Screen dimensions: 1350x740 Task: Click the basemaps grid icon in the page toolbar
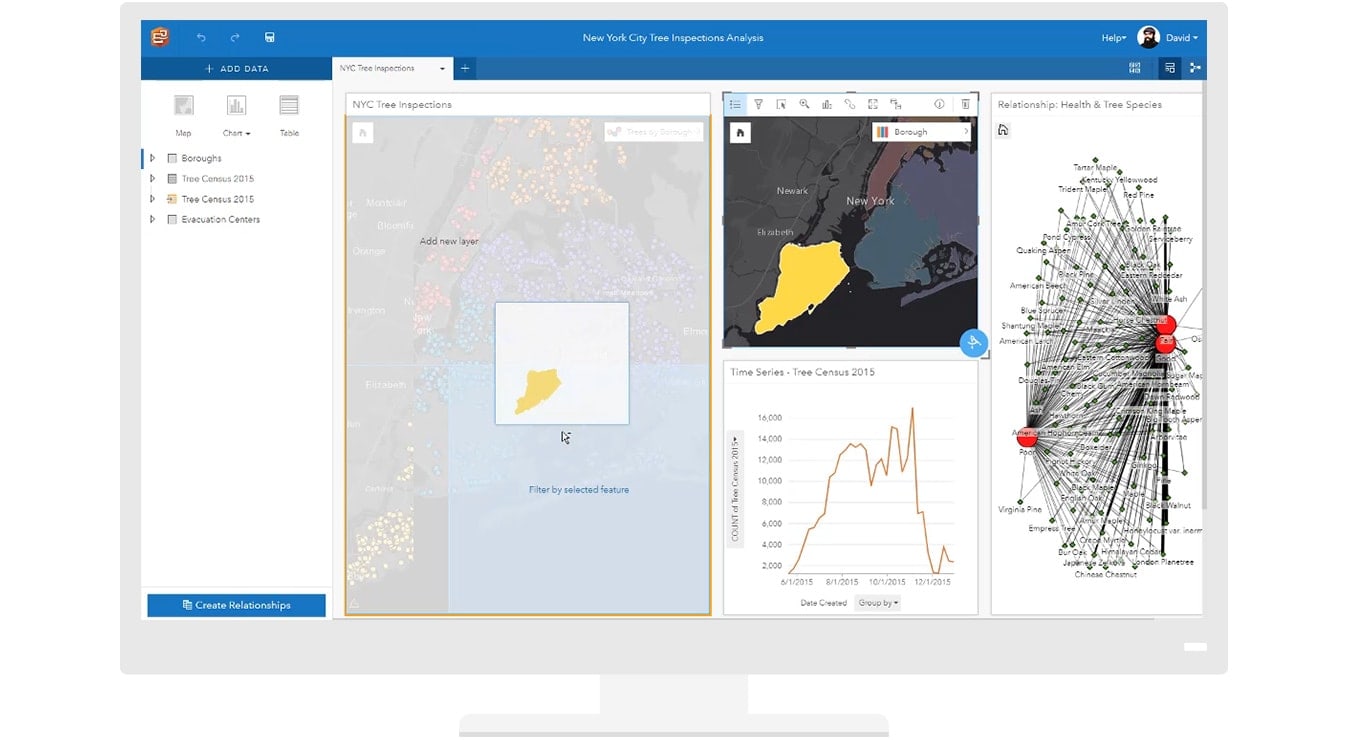(1135, 68)
